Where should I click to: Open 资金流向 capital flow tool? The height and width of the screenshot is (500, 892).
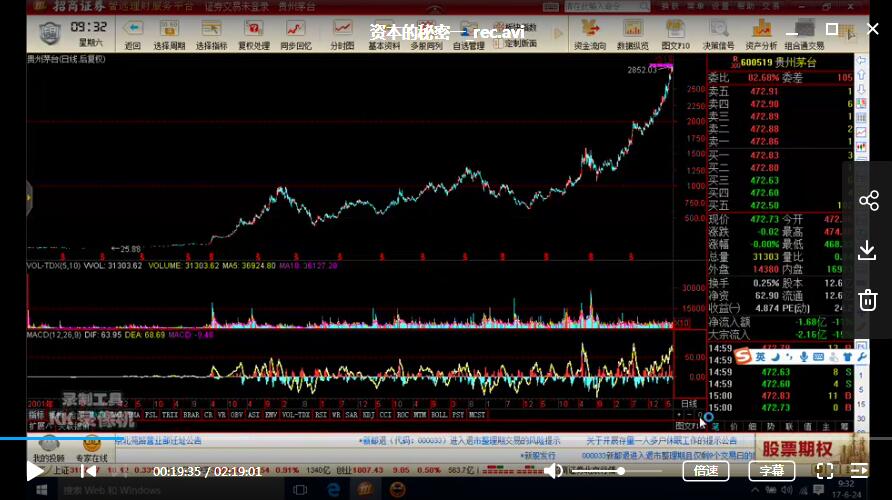click(589, 35)
